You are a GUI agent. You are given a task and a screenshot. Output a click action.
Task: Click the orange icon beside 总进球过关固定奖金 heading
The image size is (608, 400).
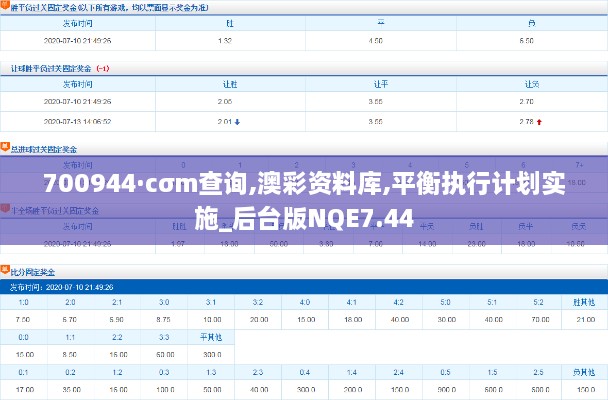coord(5,147)
